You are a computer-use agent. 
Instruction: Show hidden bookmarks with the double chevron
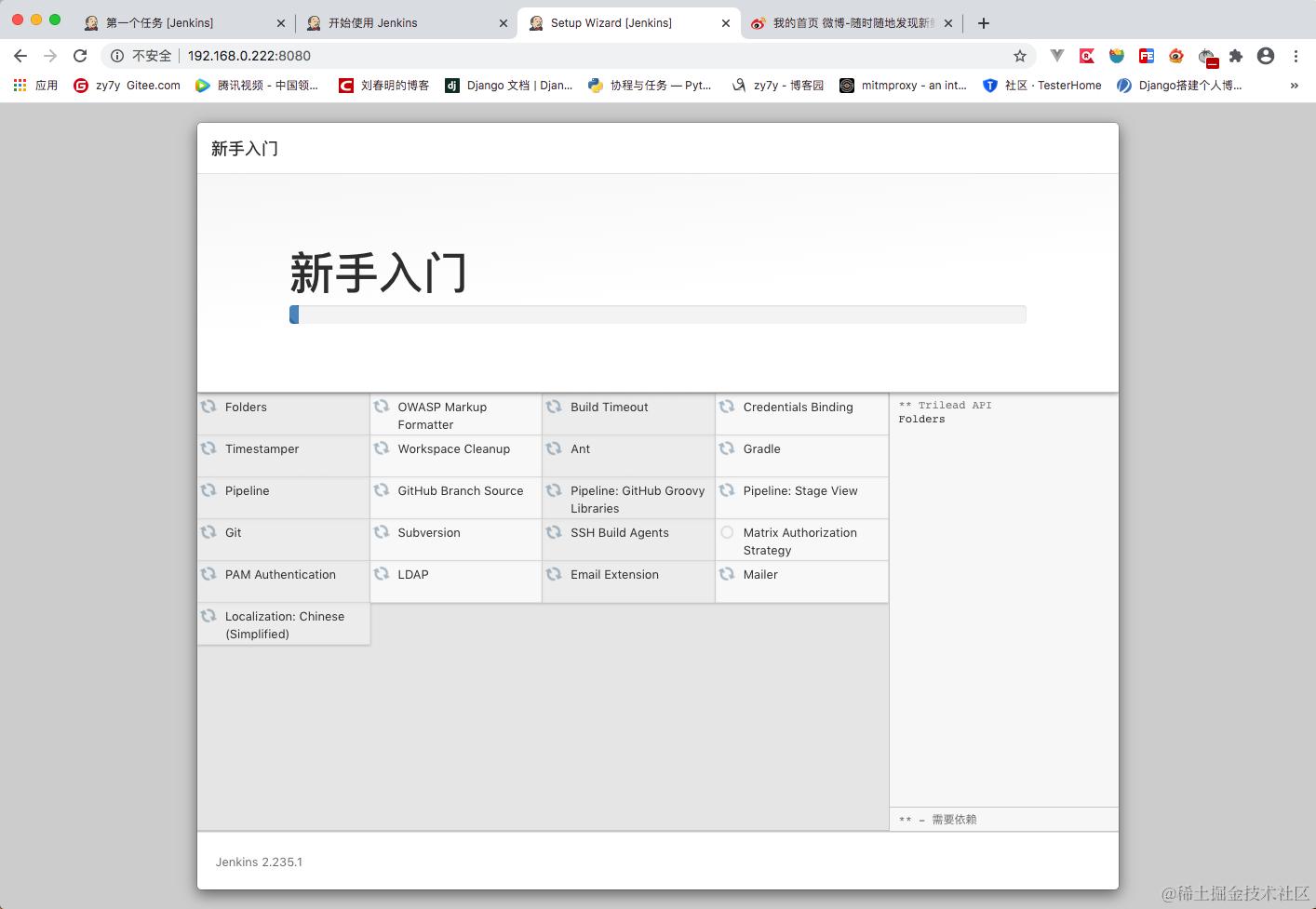click(x=1294, y=86)
